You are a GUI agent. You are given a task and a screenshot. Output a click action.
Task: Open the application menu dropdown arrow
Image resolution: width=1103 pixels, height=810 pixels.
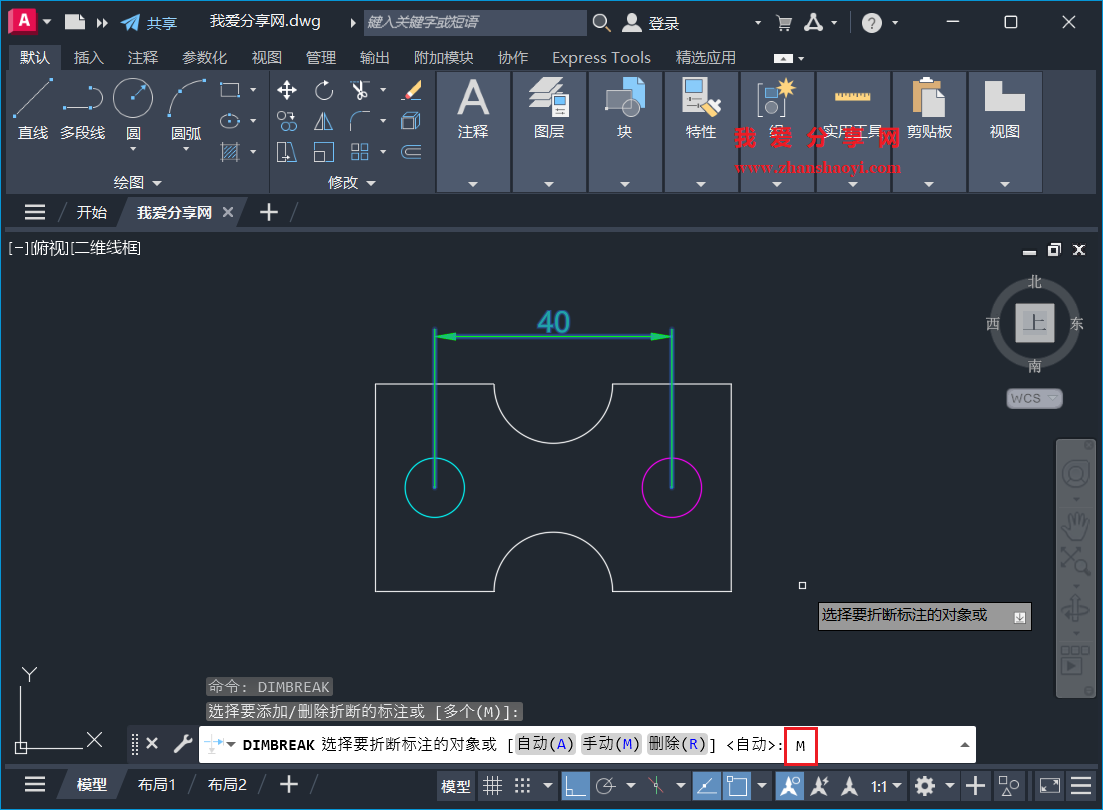click(x=47, y=22)
